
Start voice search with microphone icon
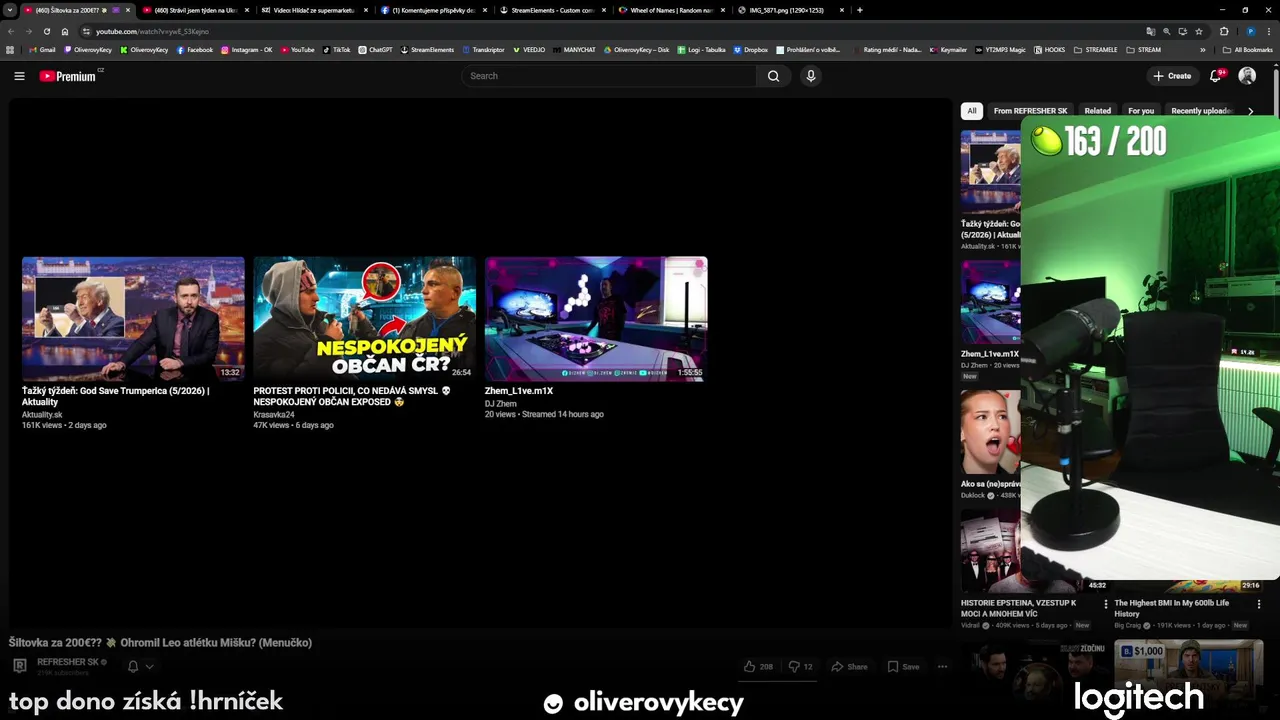click(x=811, y=76)
